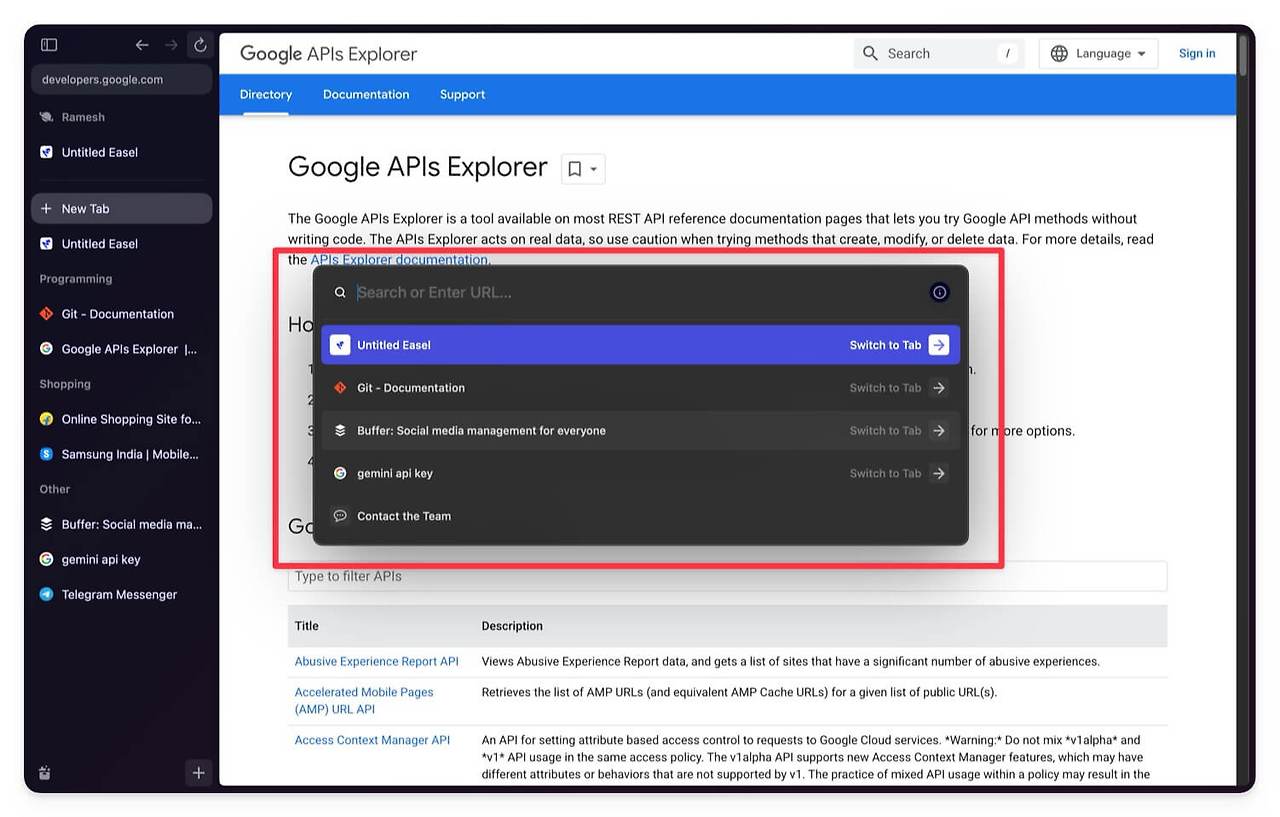
Task: Click the Switch to Tab arrow for Git - Documentation
Action: [x=939, y=388]
